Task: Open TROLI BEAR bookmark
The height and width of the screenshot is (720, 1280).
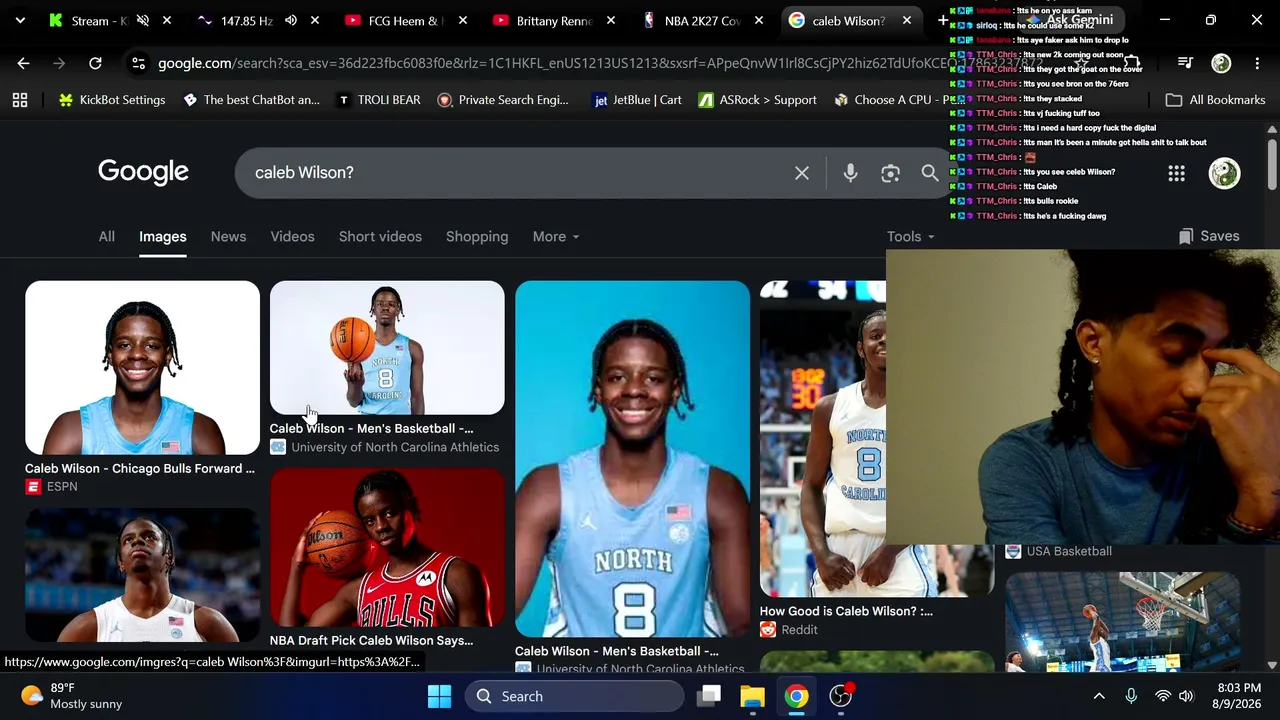Action: pos(379,100)
